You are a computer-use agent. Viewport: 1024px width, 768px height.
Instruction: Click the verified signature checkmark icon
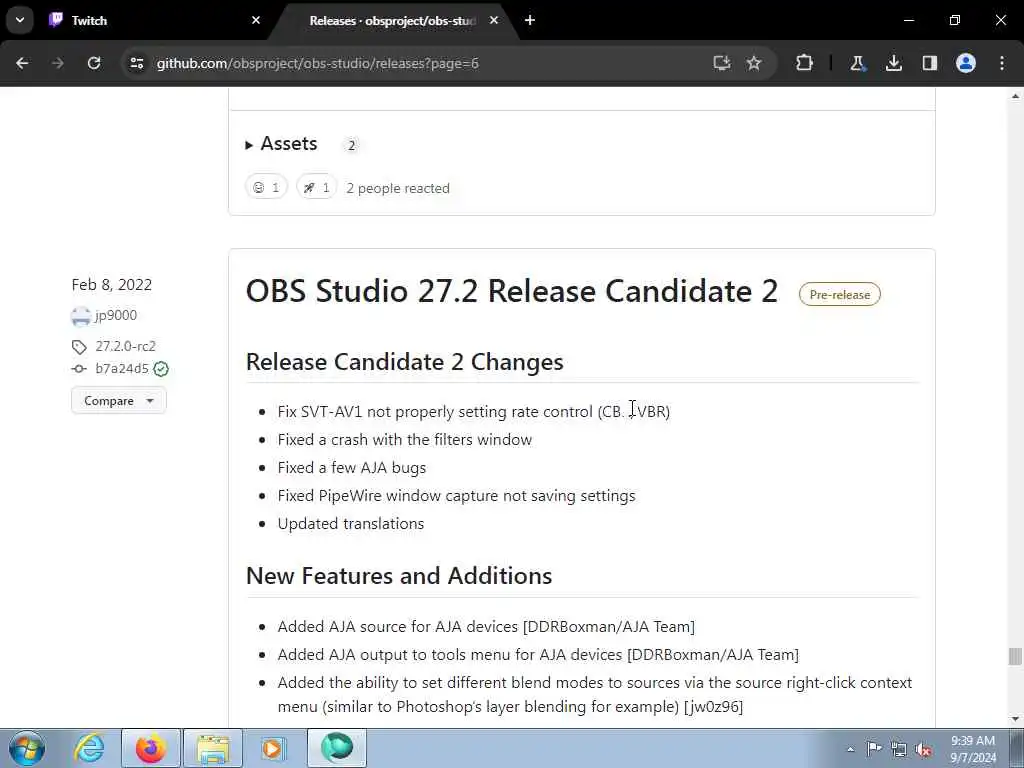pyautogui.click(x=161, y=369)
